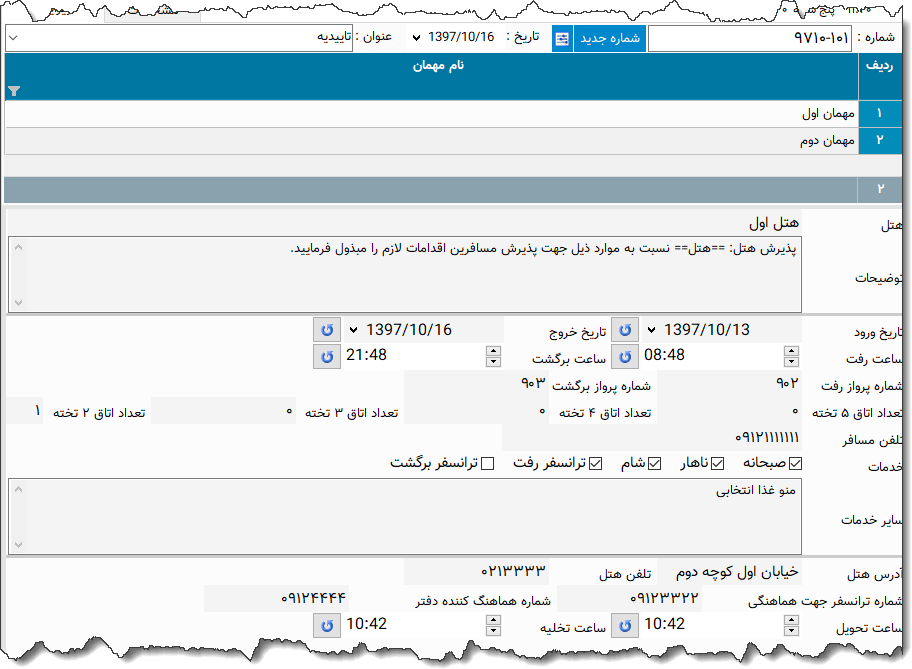Open the تاریخ dropdown showing 1397/10/16
This screenshot has width=912, height=669.
click(x=418, y=38)
